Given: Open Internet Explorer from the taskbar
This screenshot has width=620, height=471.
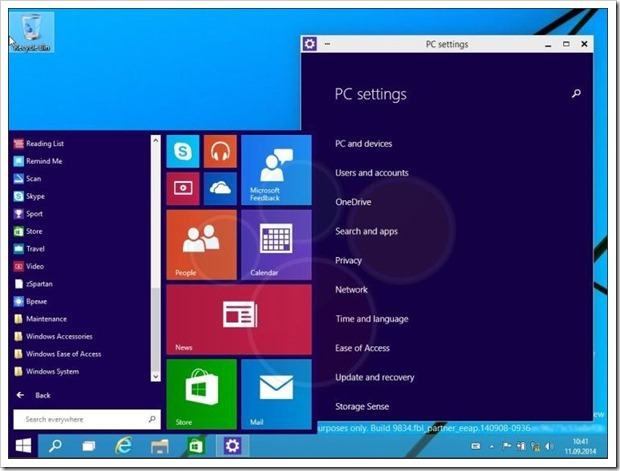Looking at the screenshot, I should click(124, 445).
